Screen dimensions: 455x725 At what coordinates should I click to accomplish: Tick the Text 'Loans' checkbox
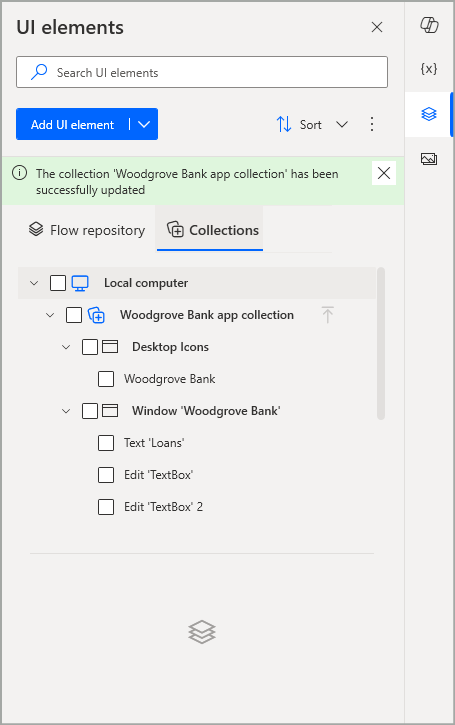click(x=106, y=443)
